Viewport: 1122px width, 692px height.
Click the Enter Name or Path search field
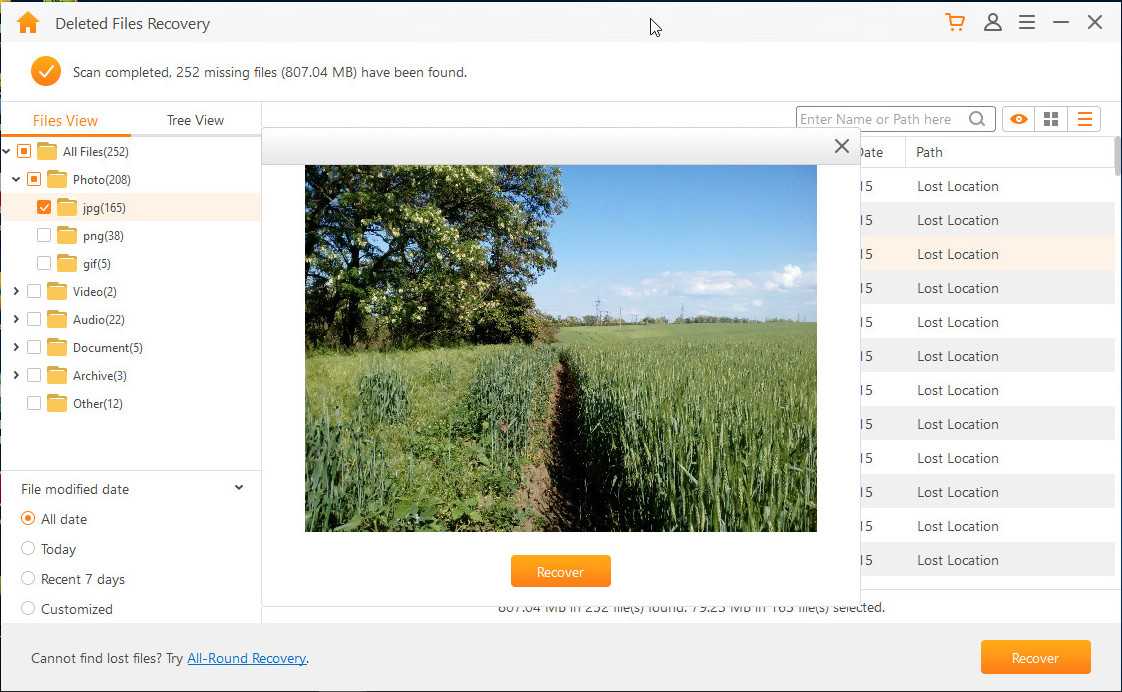pyautogui.click(x=880, y=119)
